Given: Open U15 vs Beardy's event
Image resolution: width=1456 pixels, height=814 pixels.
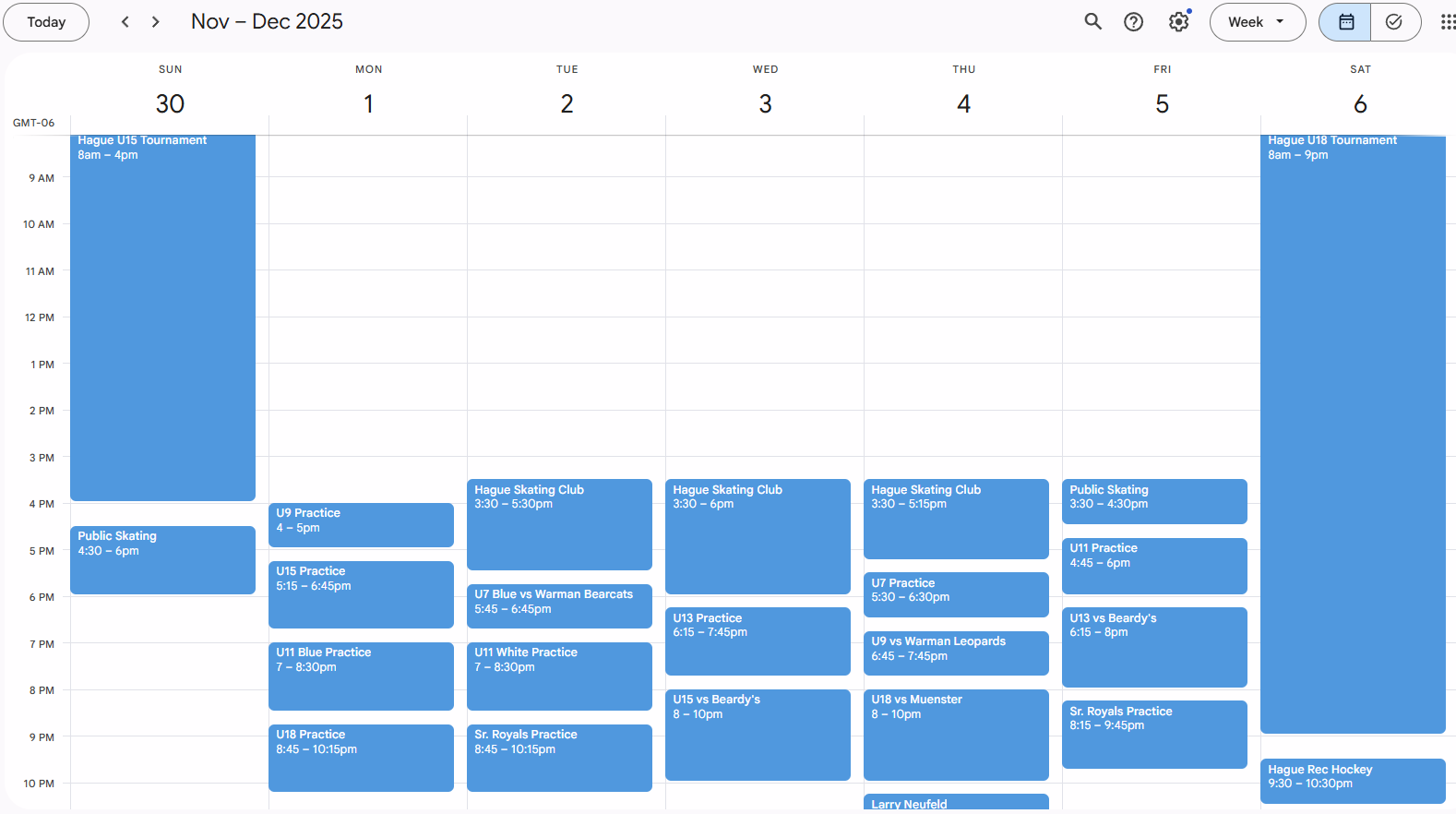Looking at the screenshot, I should [758, 734].
